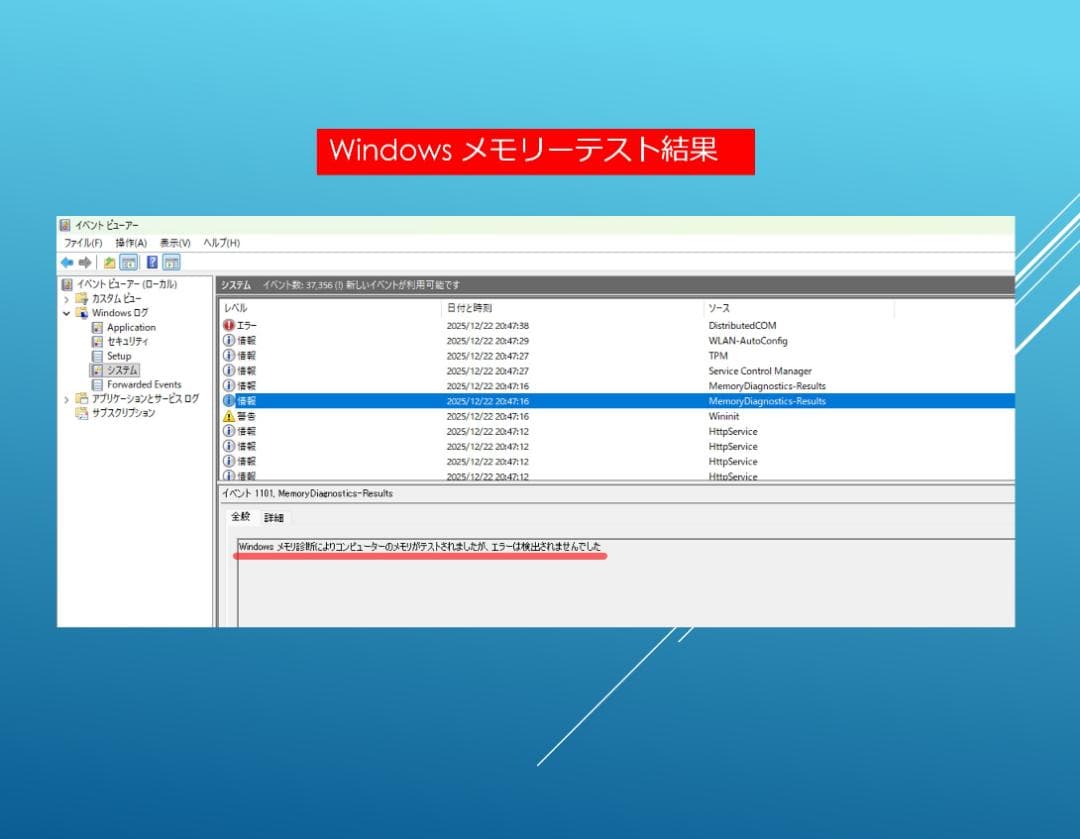Click the forward navigation arrow in the toolbar
The image size is (1080, 839).
click(84, 262)
